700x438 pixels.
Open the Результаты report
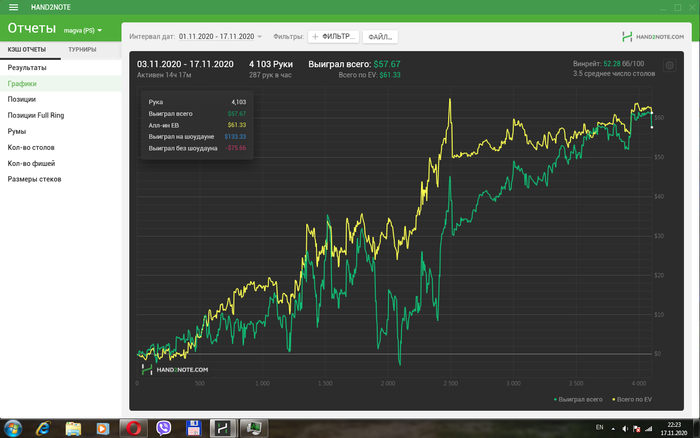61,68
